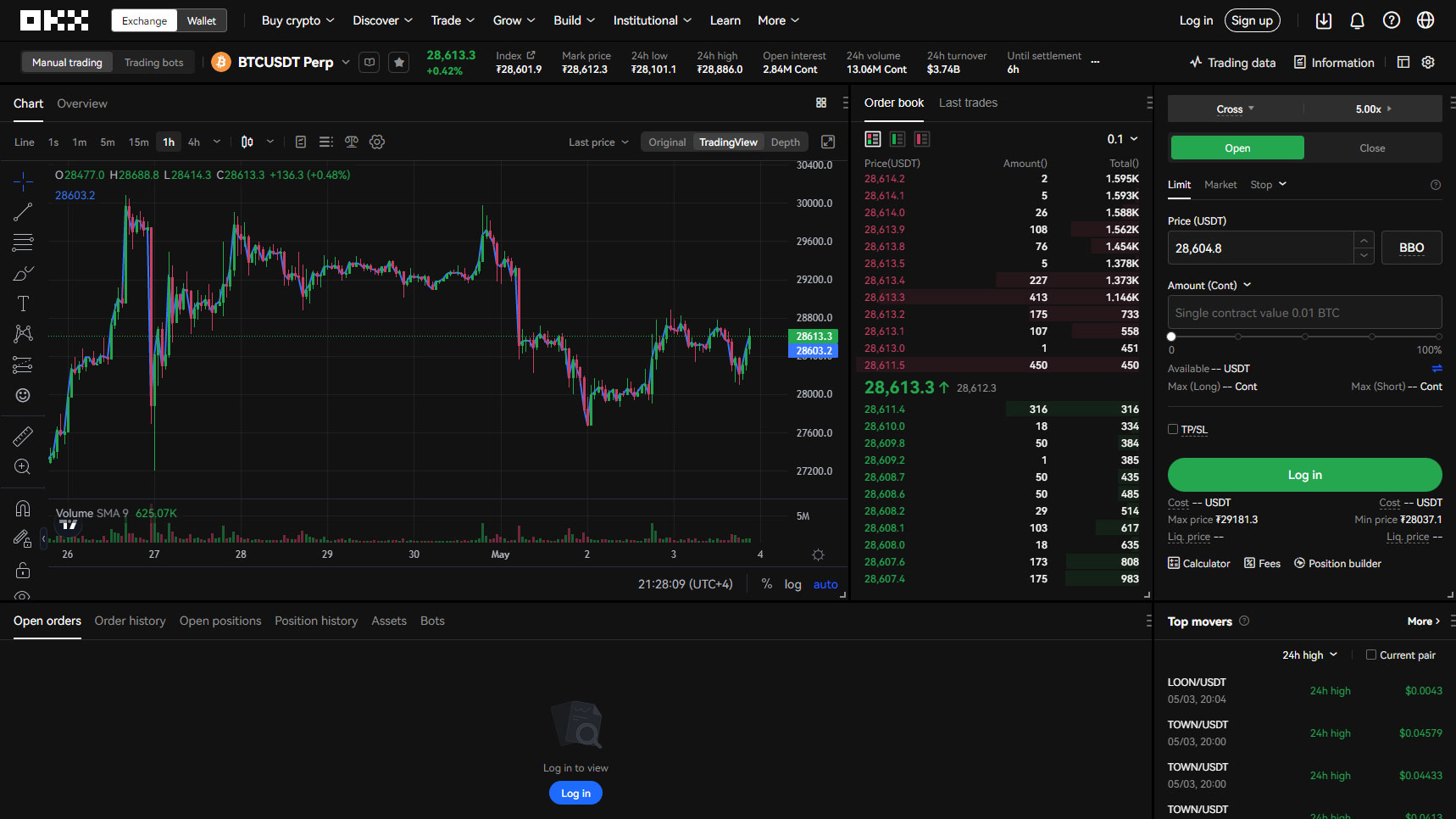Switch order book to buy-only view
Image resolution: width=1456 pixels, height=819 pixels.
(x=897, y=138)
